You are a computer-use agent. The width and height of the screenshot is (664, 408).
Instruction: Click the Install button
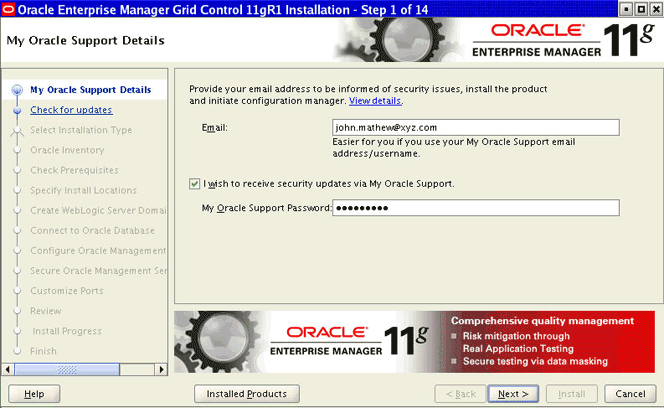tap(572, 394)
